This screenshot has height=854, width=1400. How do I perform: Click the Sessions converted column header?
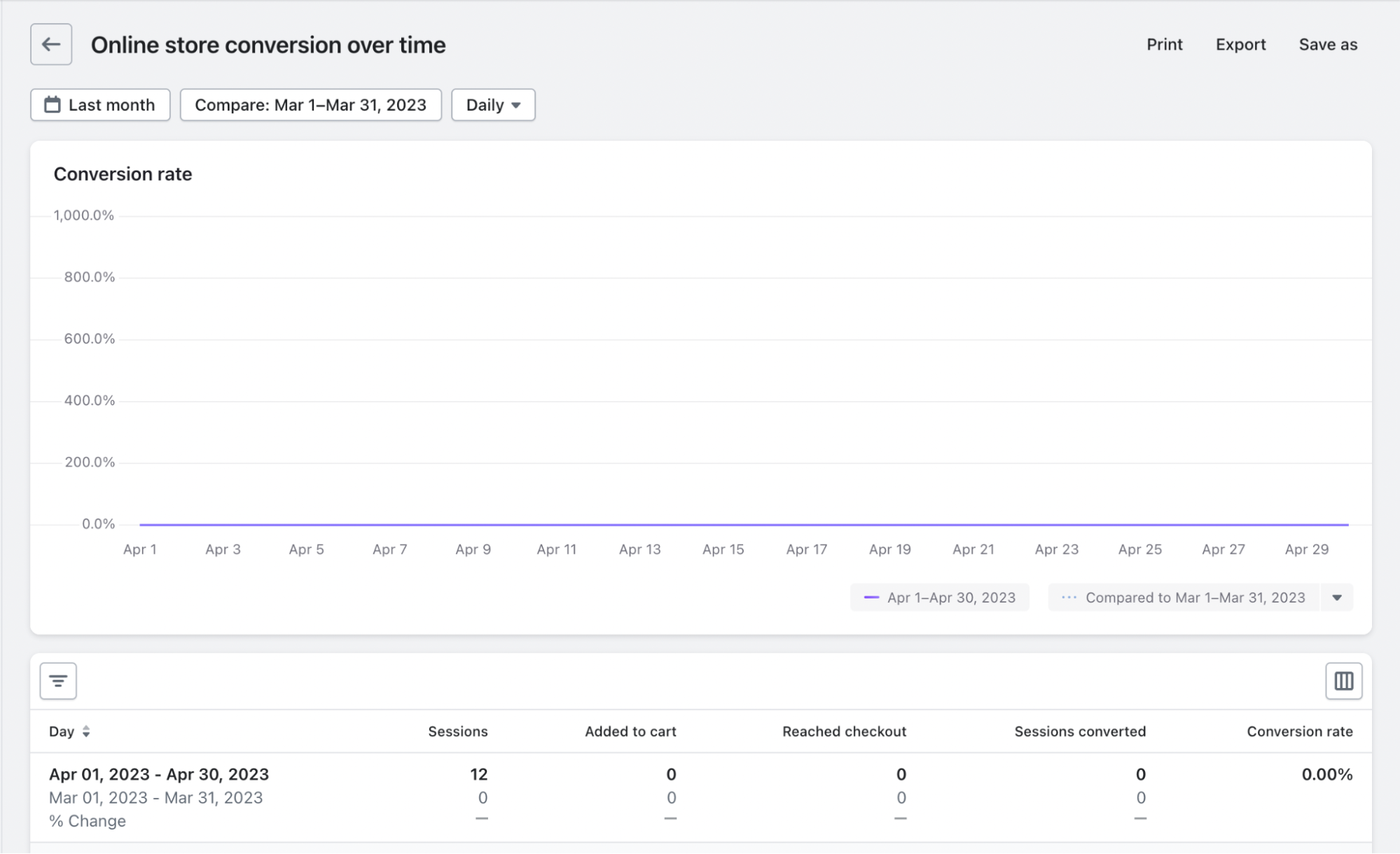click(x=1080, y=731)
